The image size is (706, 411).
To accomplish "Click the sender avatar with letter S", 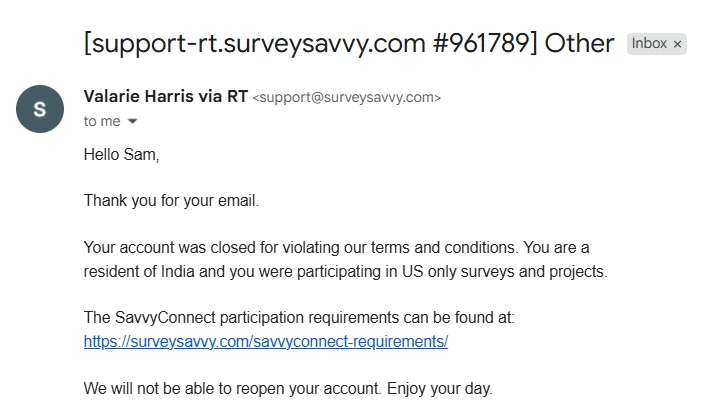I will pyautogui.click(x=40, y=109).
